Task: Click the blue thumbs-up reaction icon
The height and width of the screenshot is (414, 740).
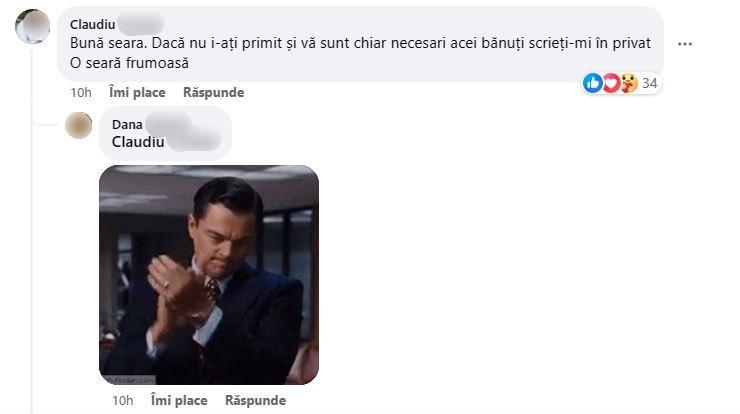Action: point(593,83)
